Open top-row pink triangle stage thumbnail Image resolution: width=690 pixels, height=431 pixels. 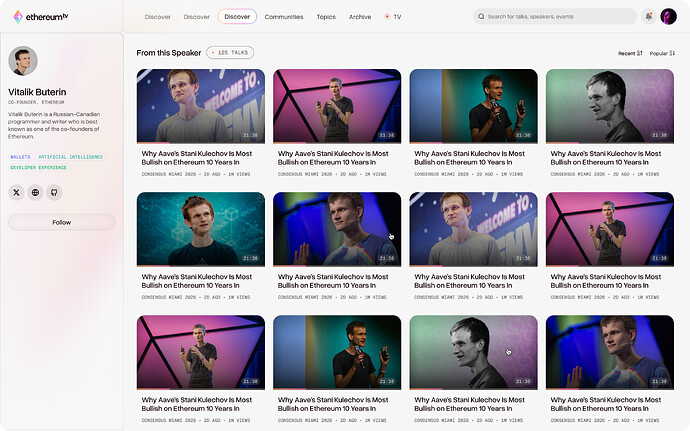(337, 106)
